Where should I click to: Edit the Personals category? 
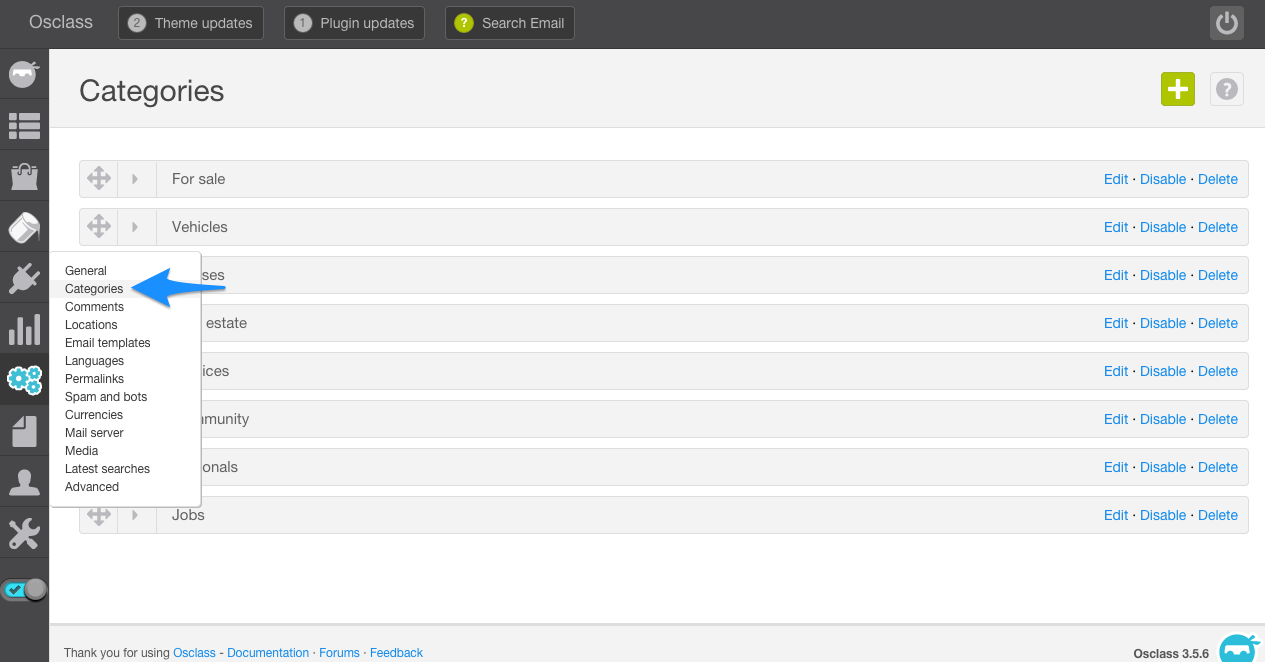pos(1116,467)
